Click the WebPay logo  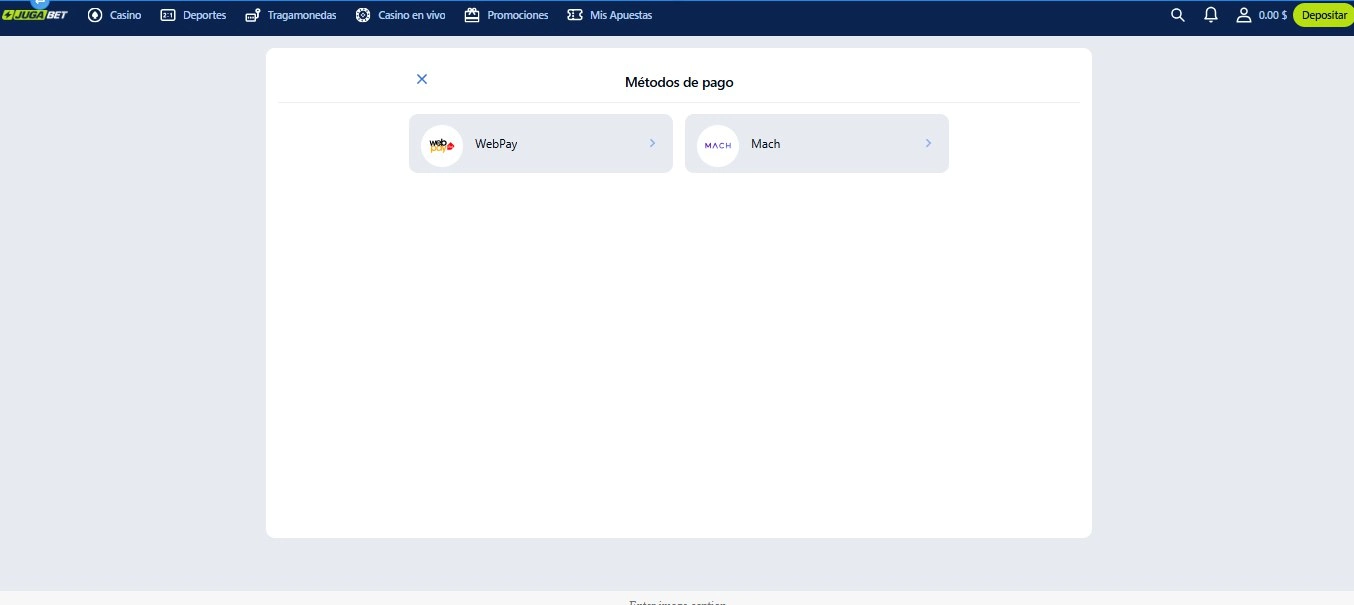(442, 145)
